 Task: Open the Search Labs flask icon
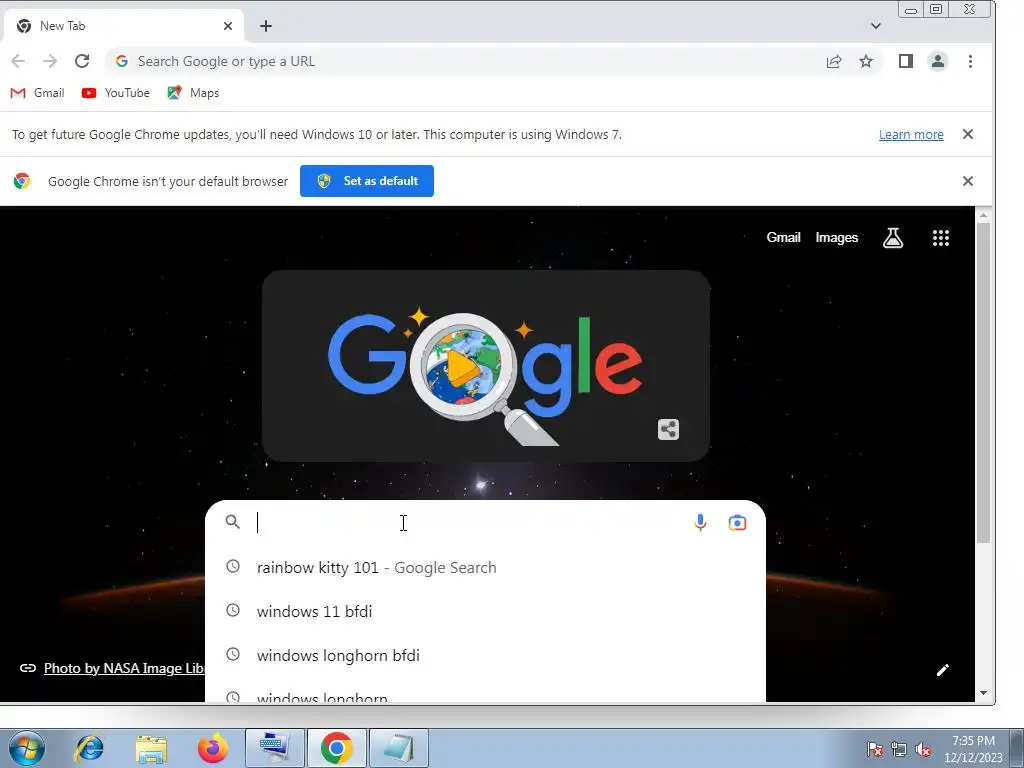(893, 238)
